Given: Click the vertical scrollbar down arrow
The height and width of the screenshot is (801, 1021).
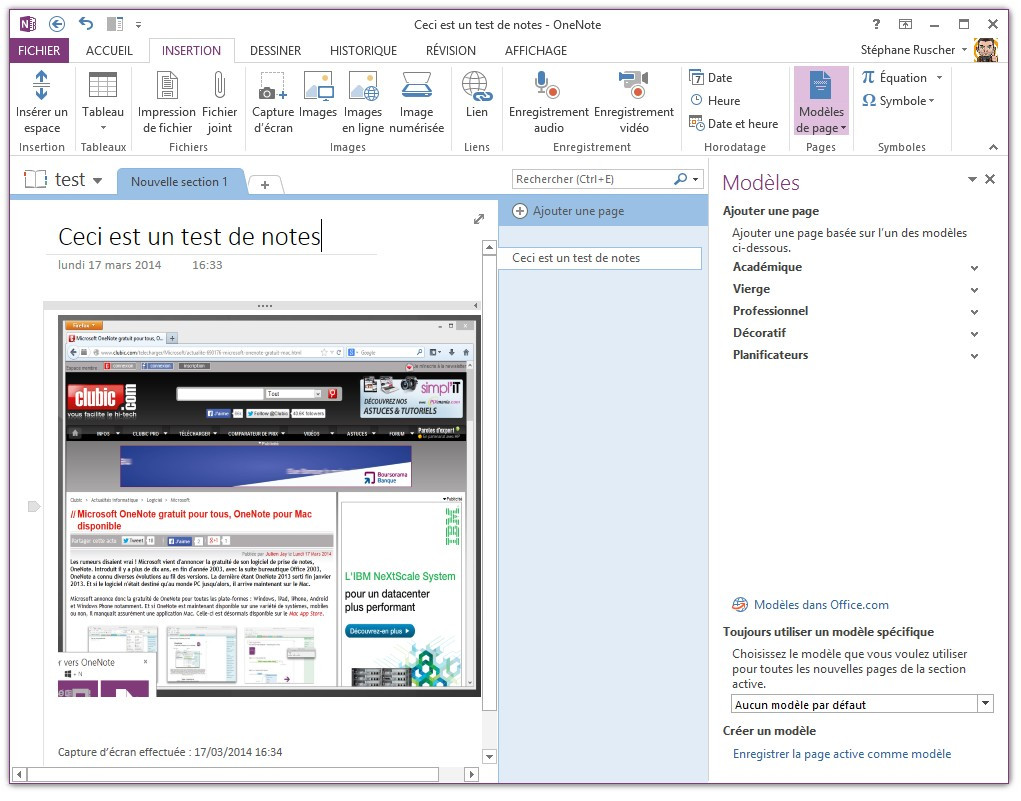Looking at the screenshot, I should (x=489, y=757).
